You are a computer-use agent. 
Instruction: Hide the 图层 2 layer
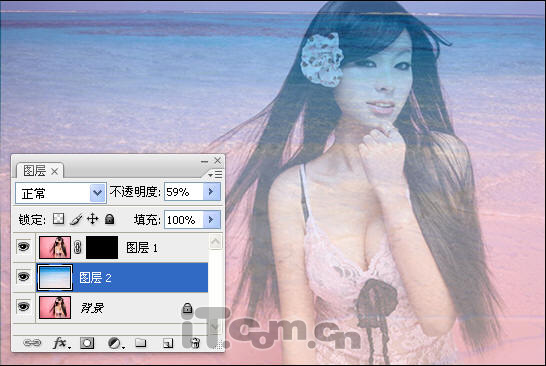tap(24, 277)
